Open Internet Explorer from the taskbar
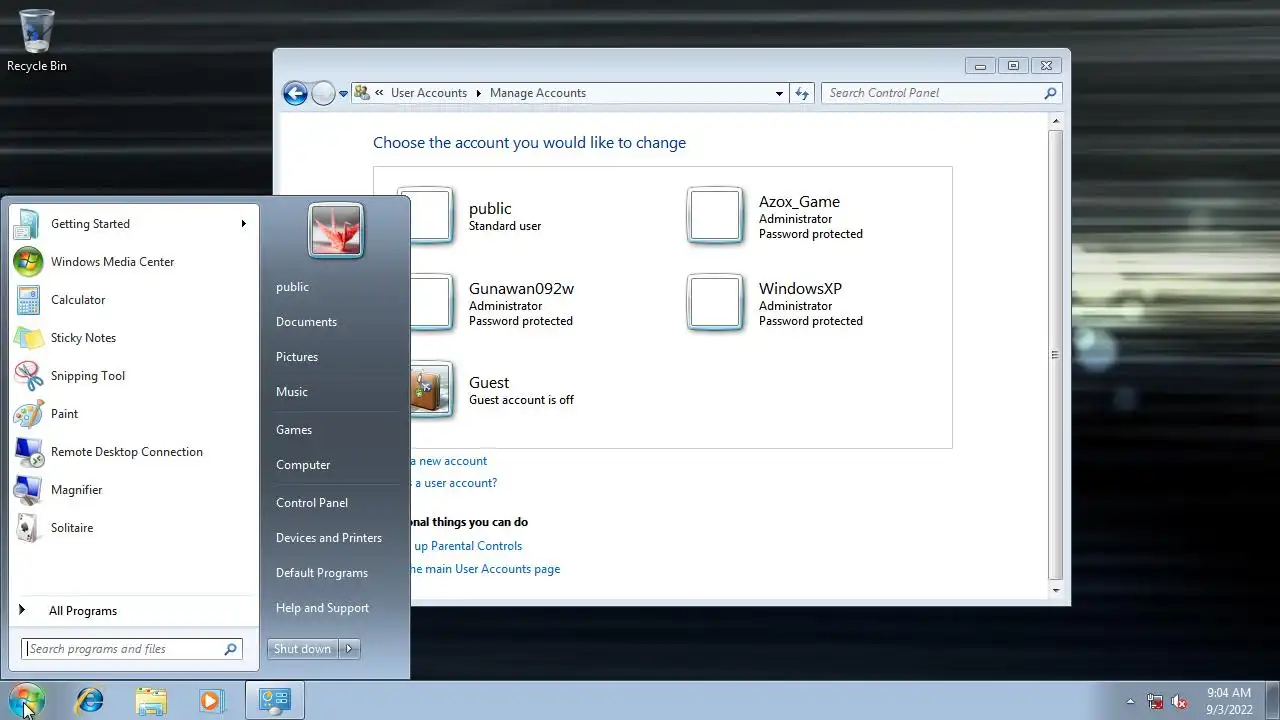Viewport: 1280px width, 720px height. pos(90,700)
